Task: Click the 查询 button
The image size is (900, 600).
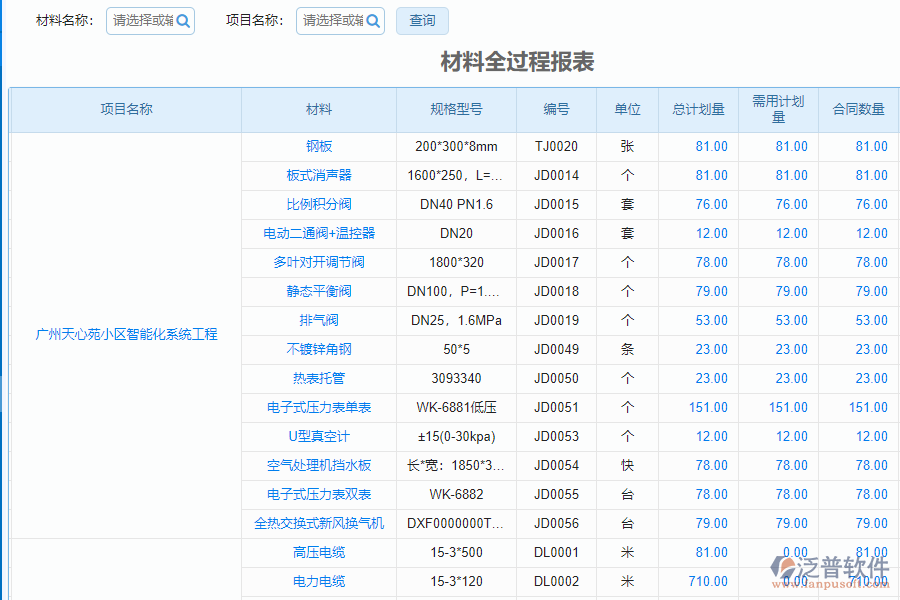Action: (421, 20)
